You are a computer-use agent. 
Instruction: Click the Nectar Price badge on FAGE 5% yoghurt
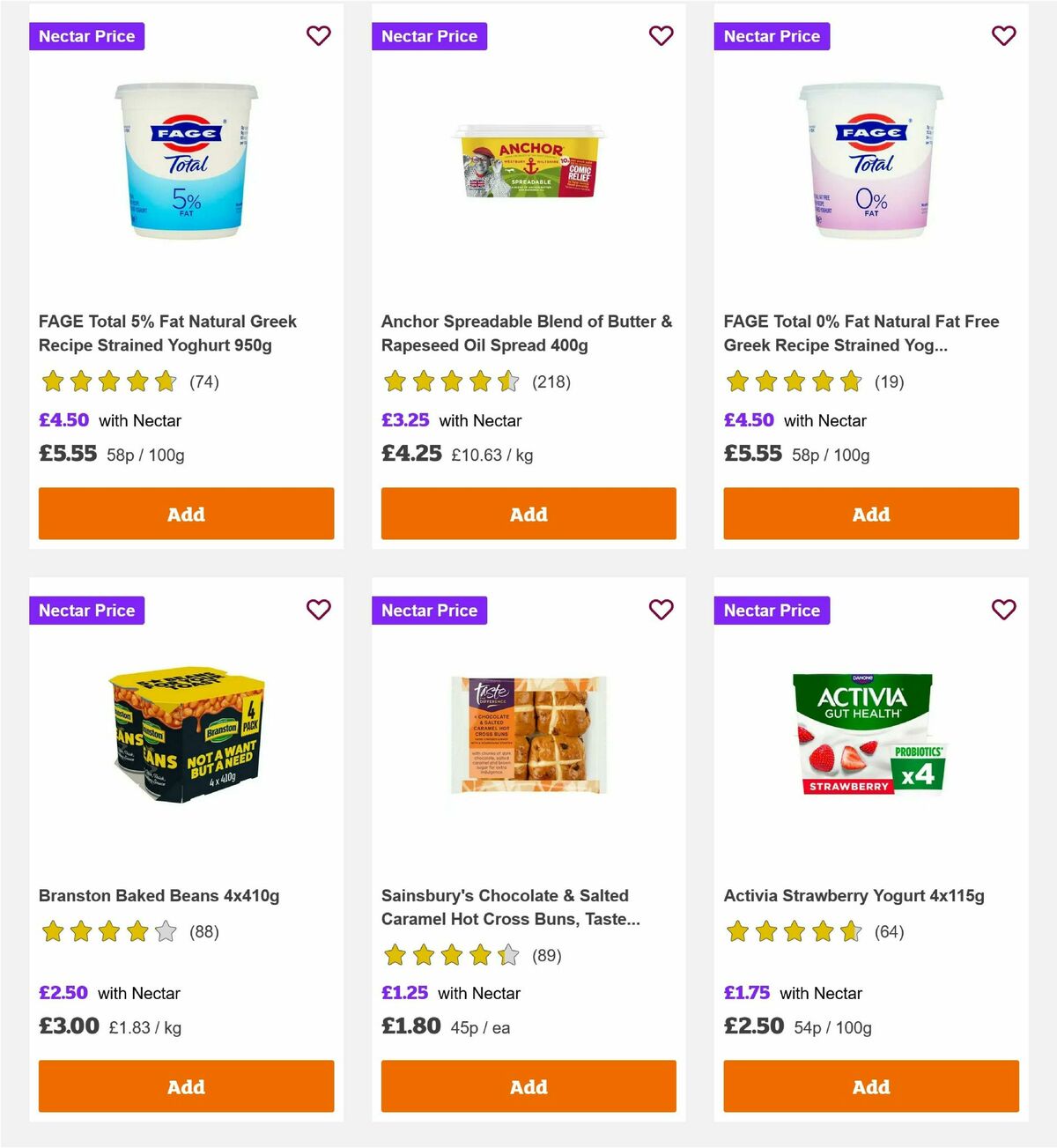coord(86,36)
